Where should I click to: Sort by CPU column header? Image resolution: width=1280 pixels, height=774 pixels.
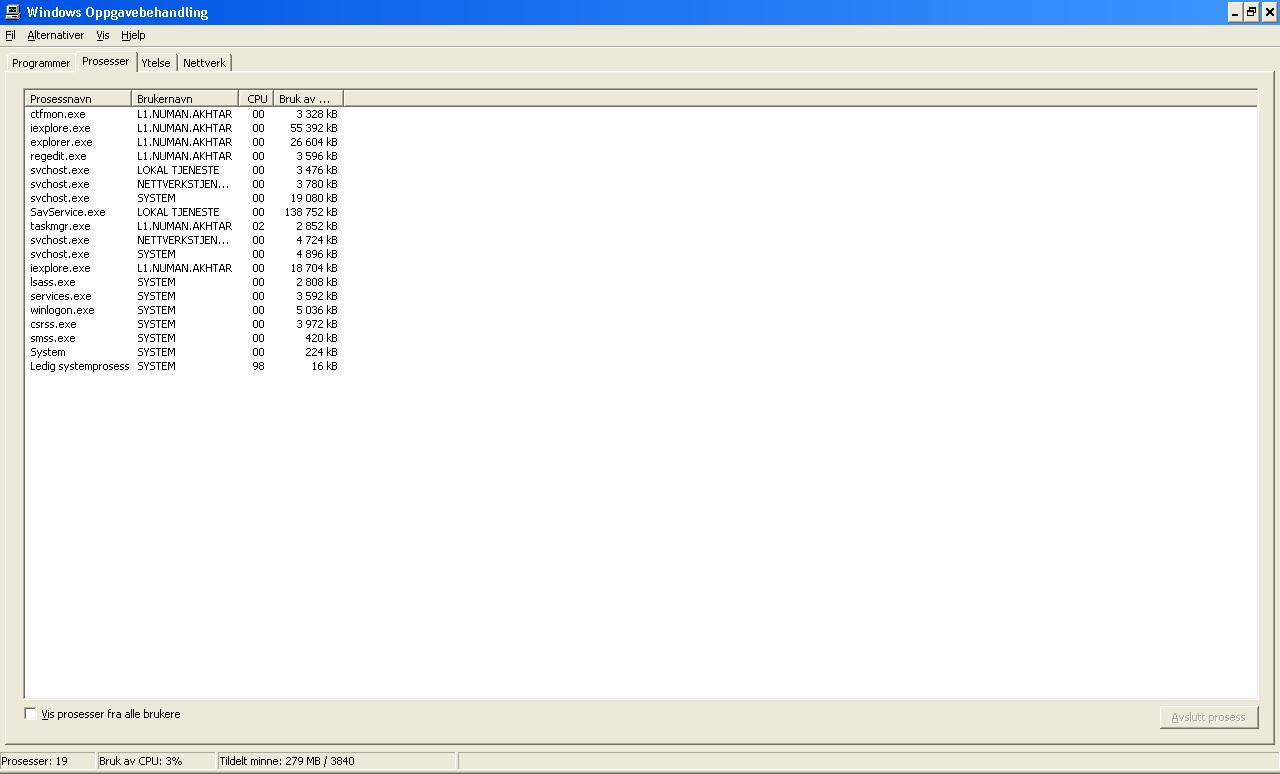pos(257,99)
